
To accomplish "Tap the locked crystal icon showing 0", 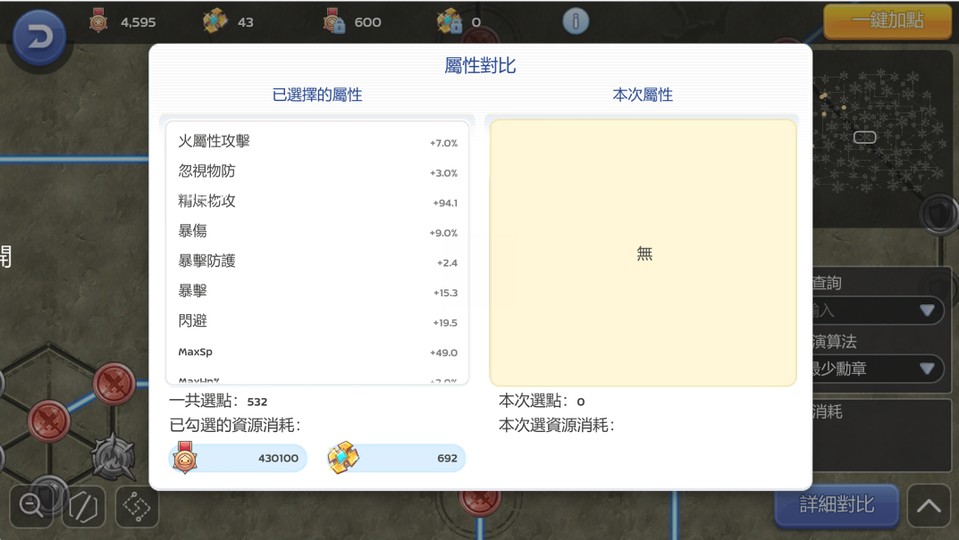I will [x=449, y=21].
